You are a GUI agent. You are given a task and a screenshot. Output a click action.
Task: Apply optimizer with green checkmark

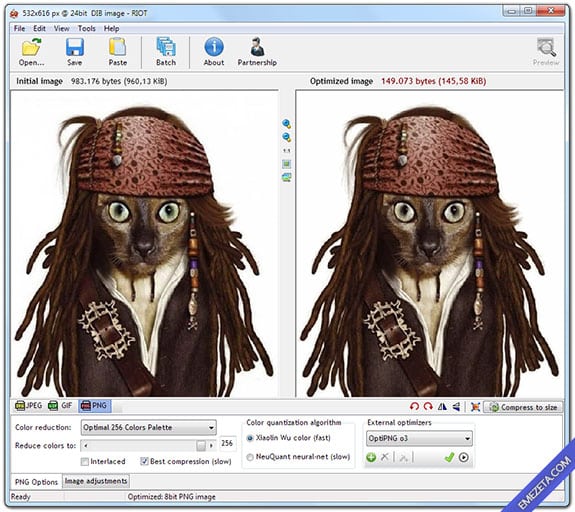[449, 457]
